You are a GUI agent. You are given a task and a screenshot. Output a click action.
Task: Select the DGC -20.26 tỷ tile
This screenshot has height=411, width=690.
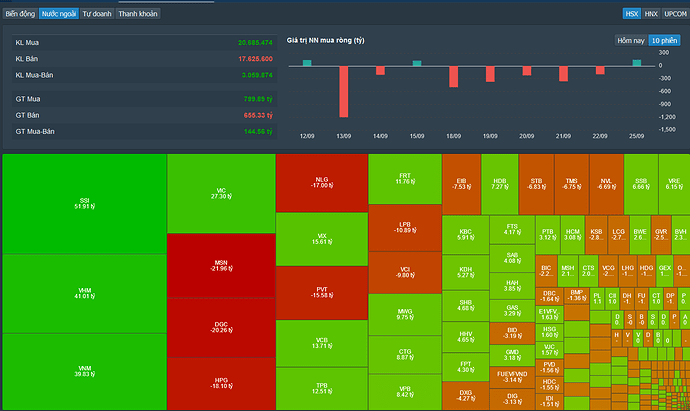coord(221,327)
